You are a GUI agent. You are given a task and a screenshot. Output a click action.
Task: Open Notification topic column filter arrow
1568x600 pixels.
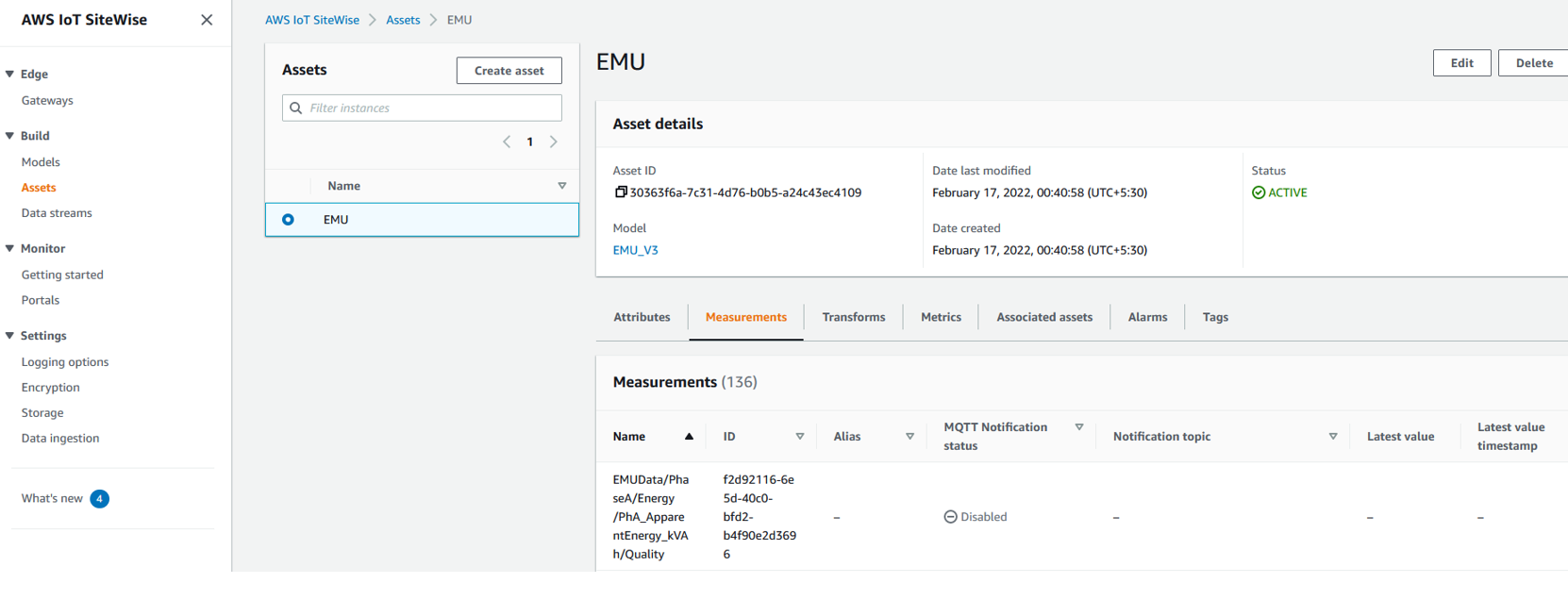(1333, 437)
